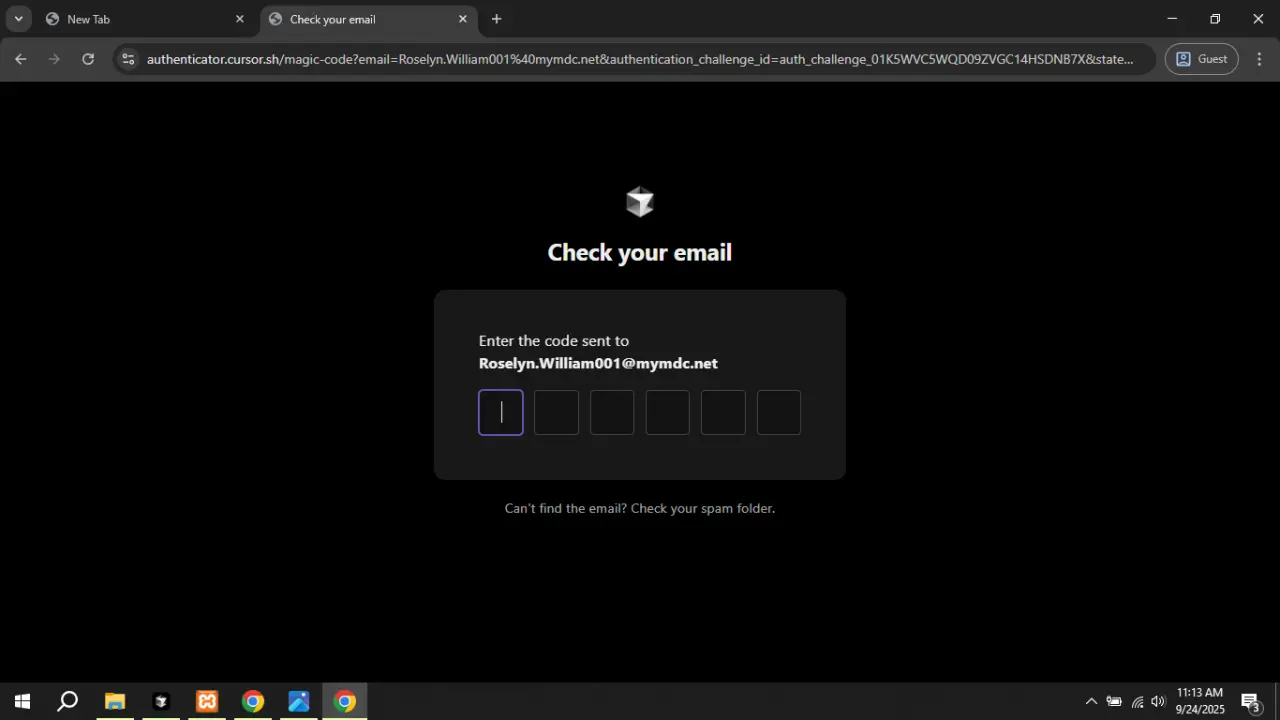
Task: Open the Windows Start menu
Action: click(22, 701)
